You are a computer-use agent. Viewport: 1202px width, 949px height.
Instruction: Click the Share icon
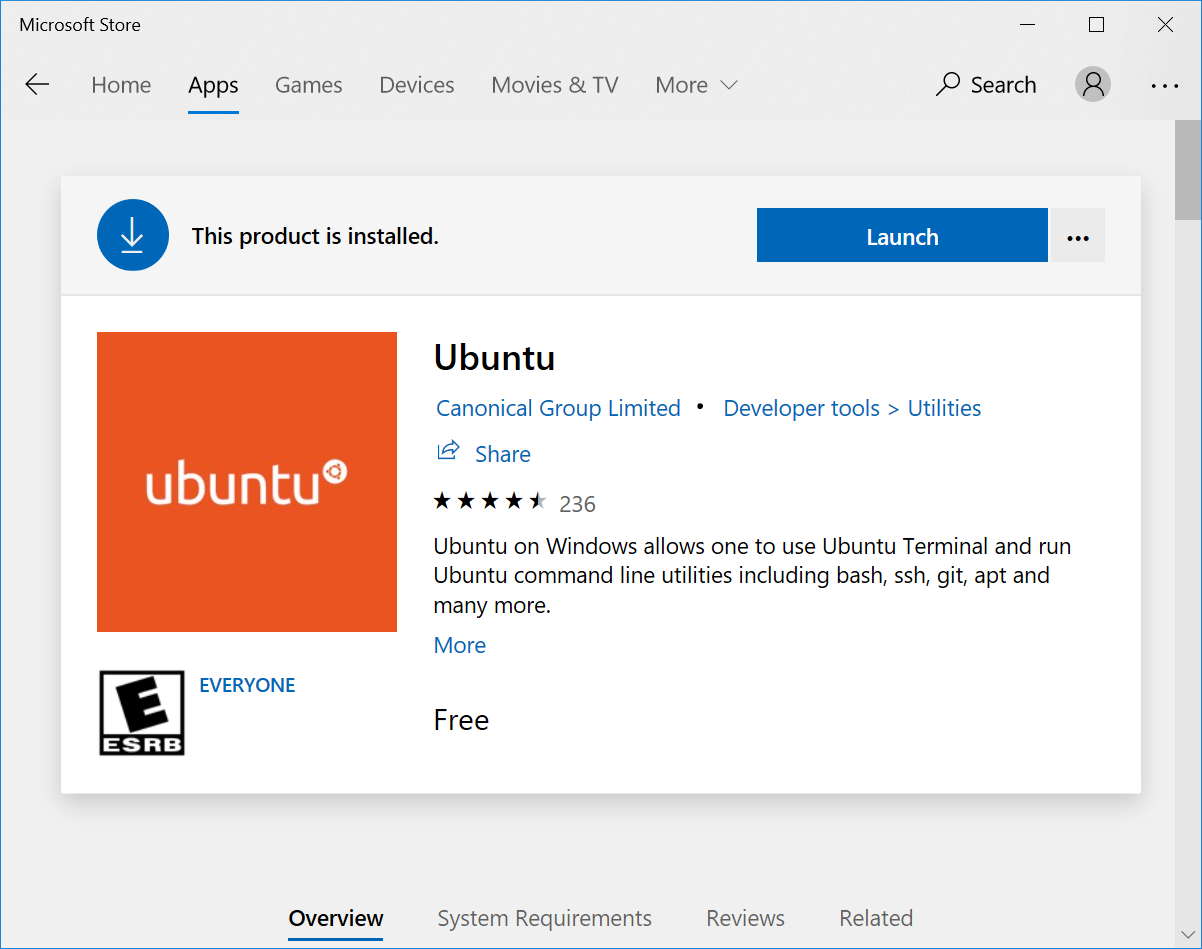448,451
